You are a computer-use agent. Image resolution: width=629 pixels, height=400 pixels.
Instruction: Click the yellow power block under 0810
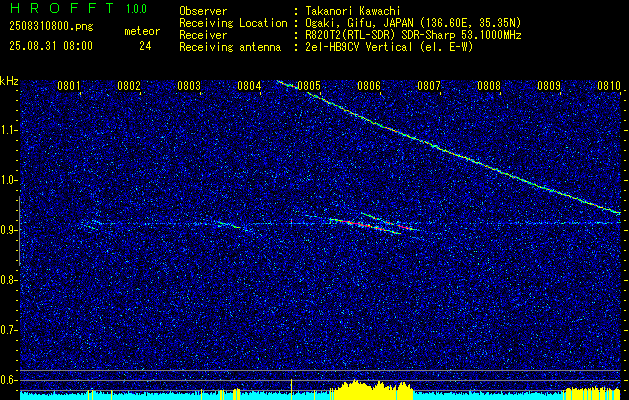point(592,394)
